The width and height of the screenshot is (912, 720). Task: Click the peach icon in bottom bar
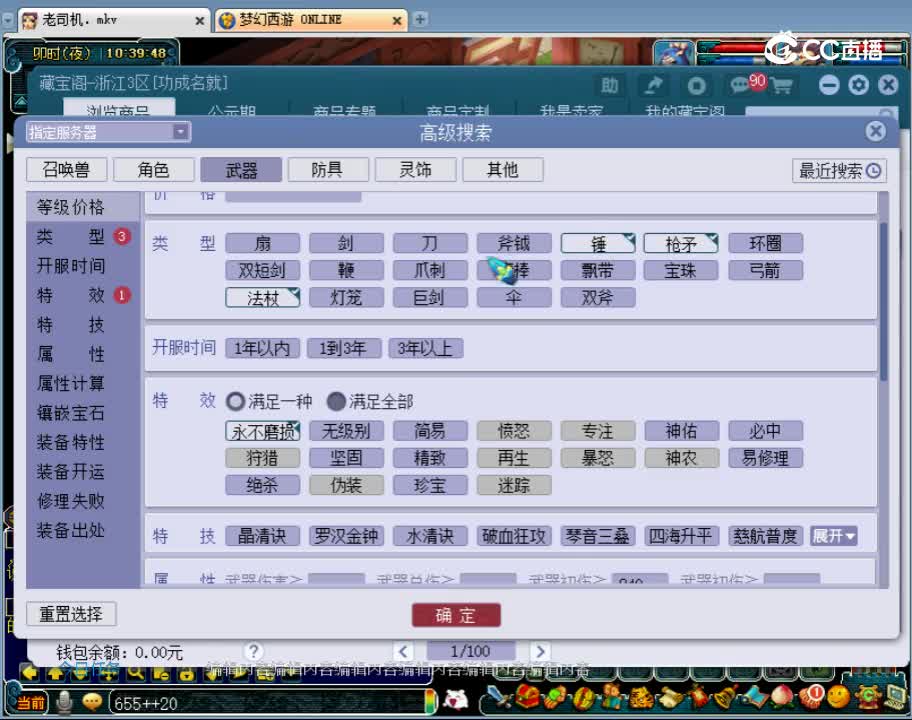782,697
